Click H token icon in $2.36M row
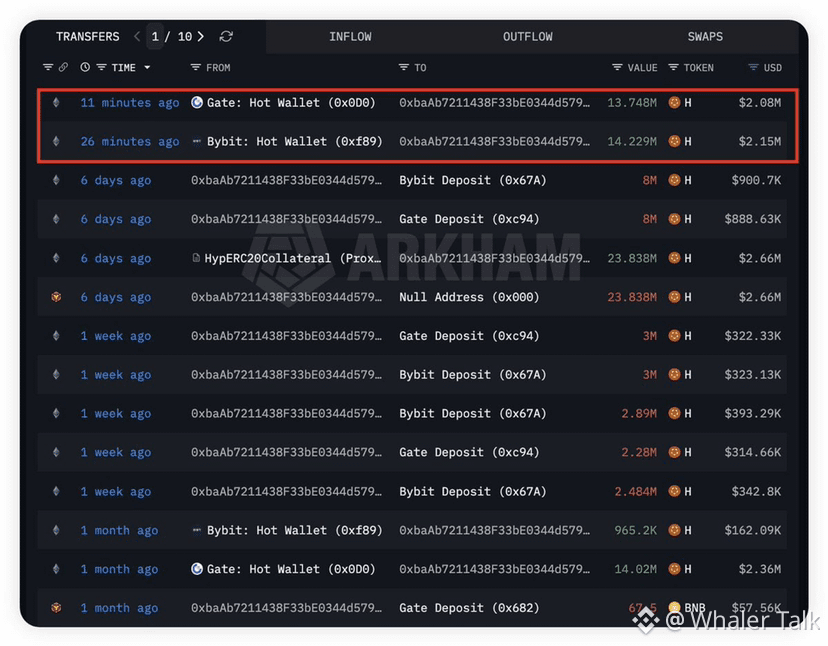This screenshot has height=646, width=828. pos(674,569)
